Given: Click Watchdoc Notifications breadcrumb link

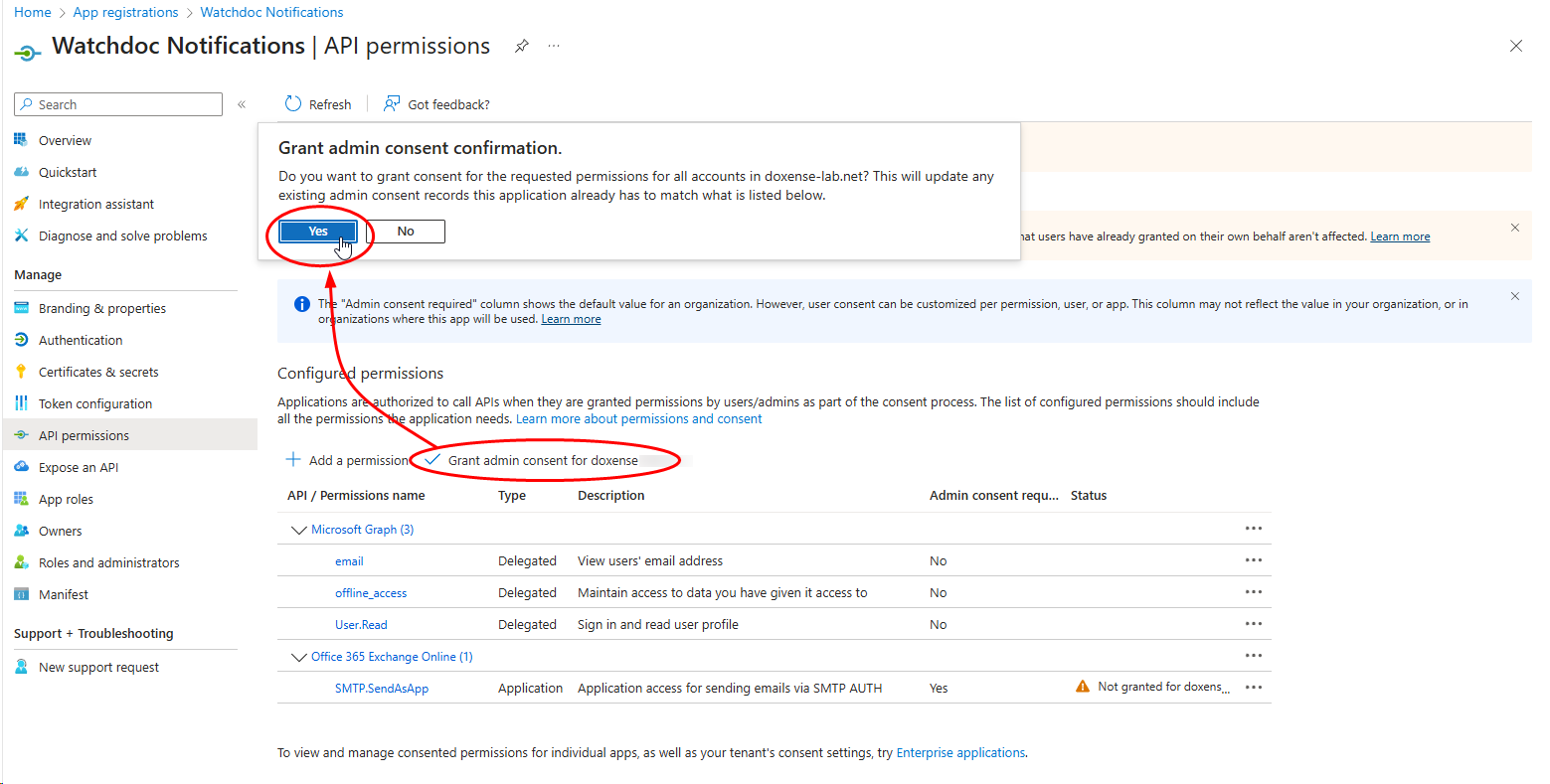Looking at the screenshot, I should pyautogui.click(x=271, y=12).
